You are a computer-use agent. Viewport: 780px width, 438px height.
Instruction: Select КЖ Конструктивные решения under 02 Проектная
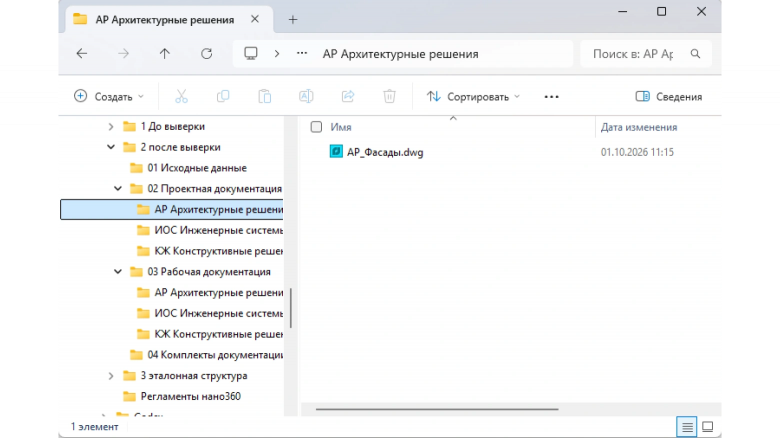[218, 251]
